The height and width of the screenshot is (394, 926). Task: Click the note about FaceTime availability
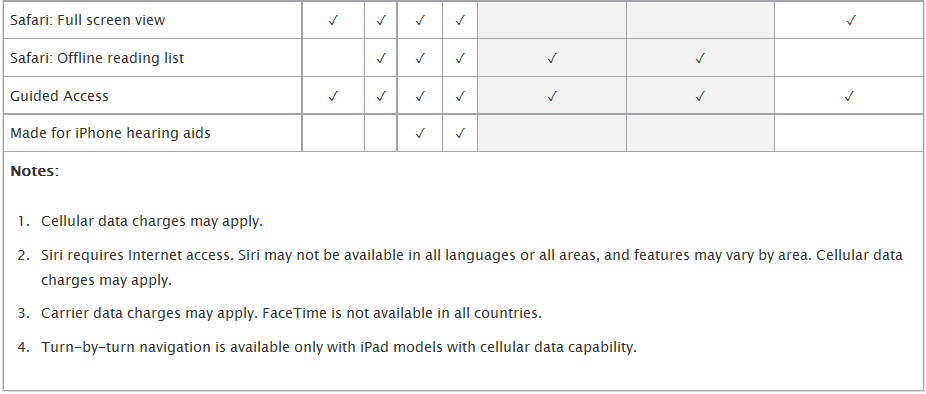(x=291, y=312)
